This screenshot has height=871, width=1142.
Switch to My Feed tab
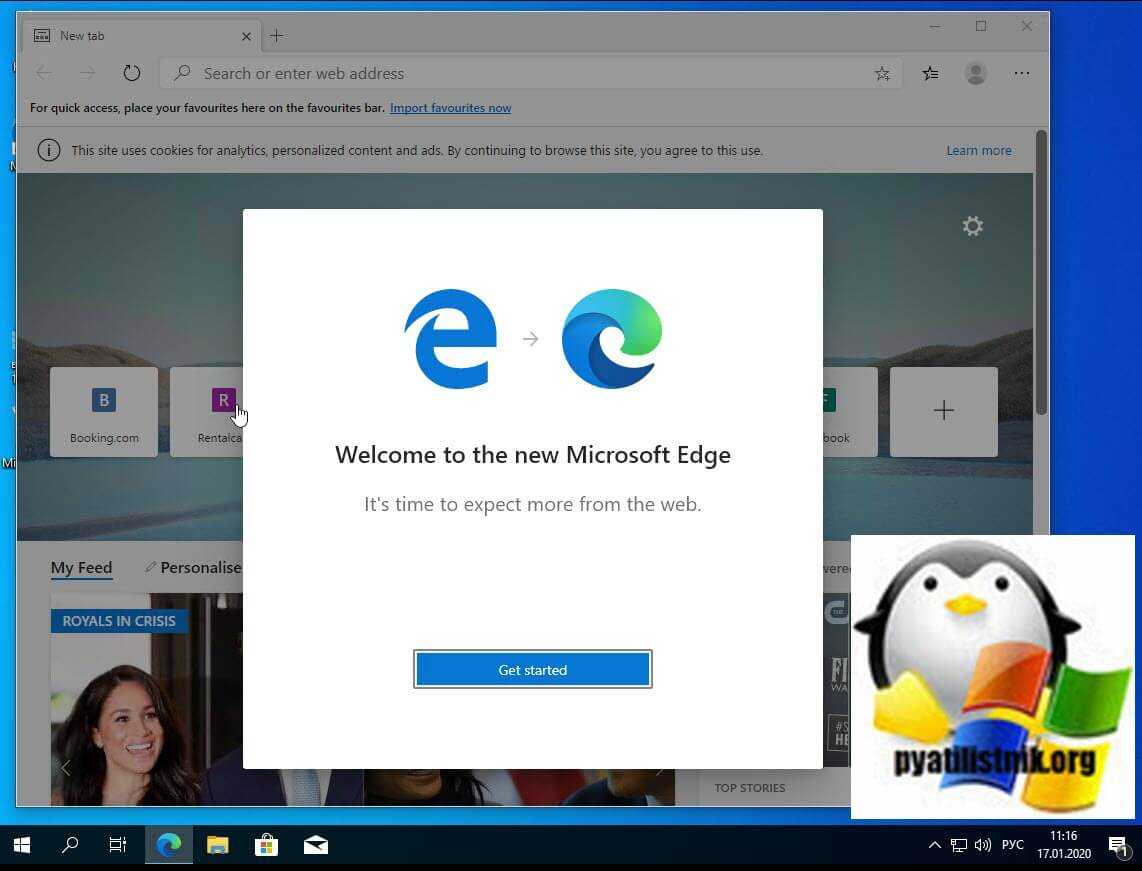click(x=81, y=568)
